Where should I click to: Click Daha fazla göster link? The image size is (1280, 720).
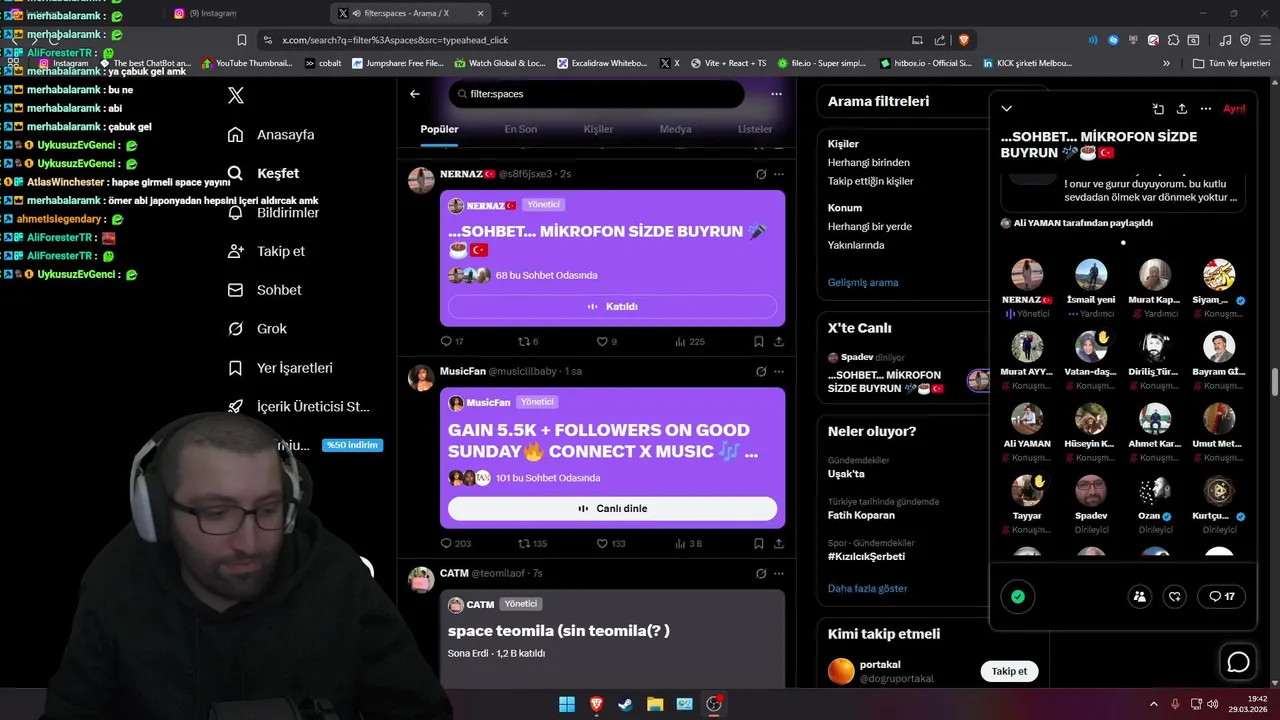click(x=867, y=589)
